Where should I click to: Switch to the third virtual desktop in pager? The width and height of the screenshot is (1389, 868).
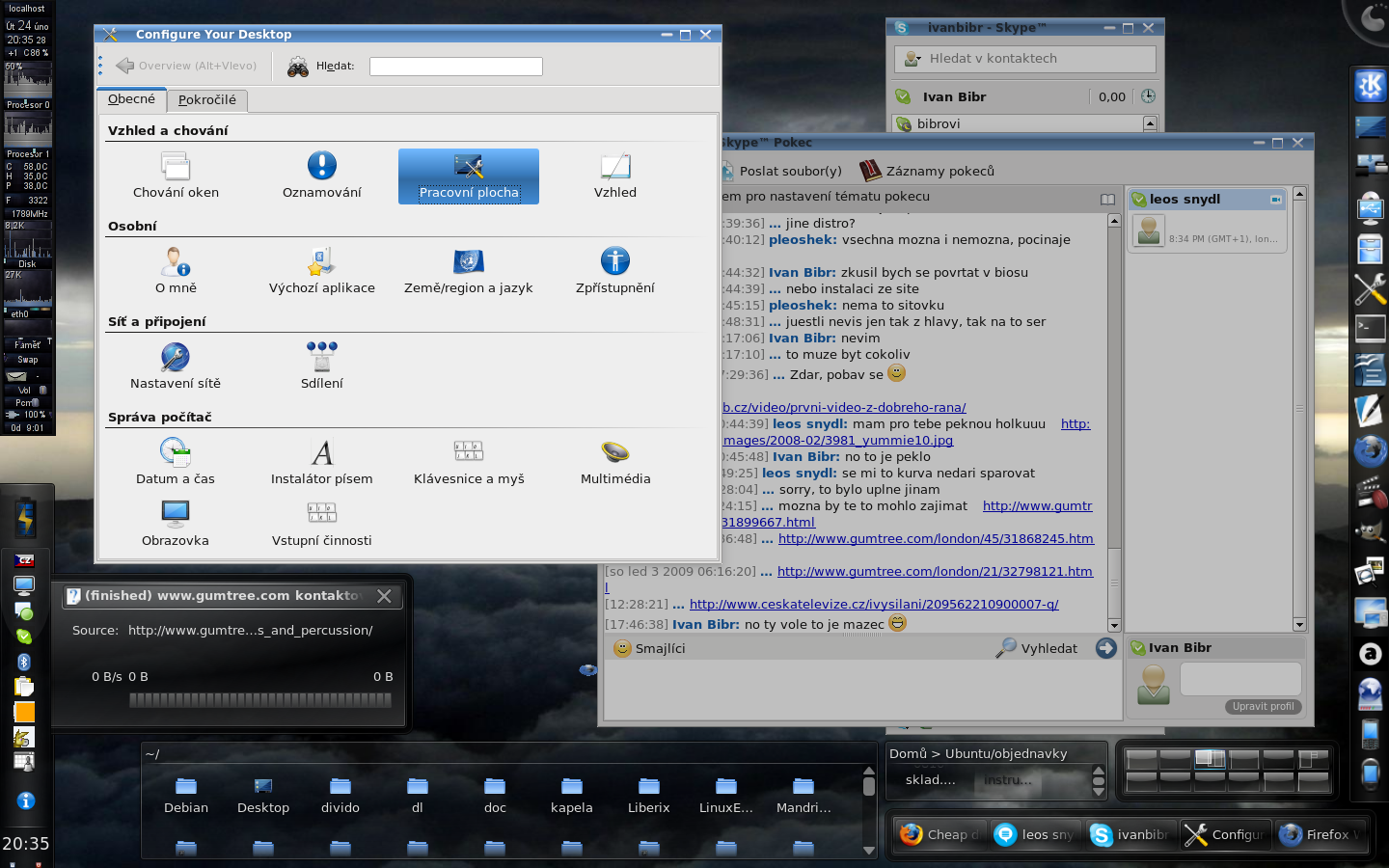coord(1210,759)
